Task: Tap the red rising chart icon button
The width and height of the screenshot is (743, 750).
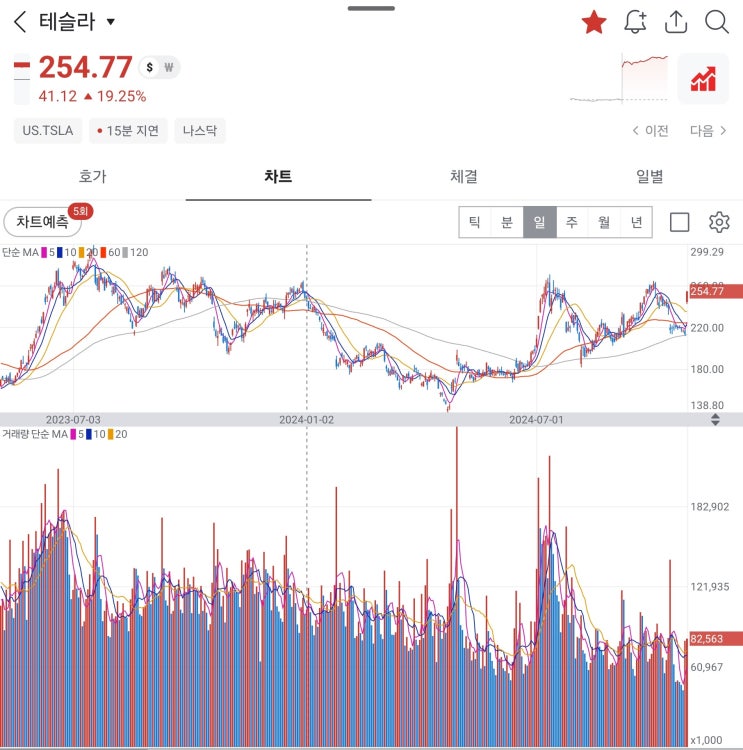Action: tap(703, 79)
